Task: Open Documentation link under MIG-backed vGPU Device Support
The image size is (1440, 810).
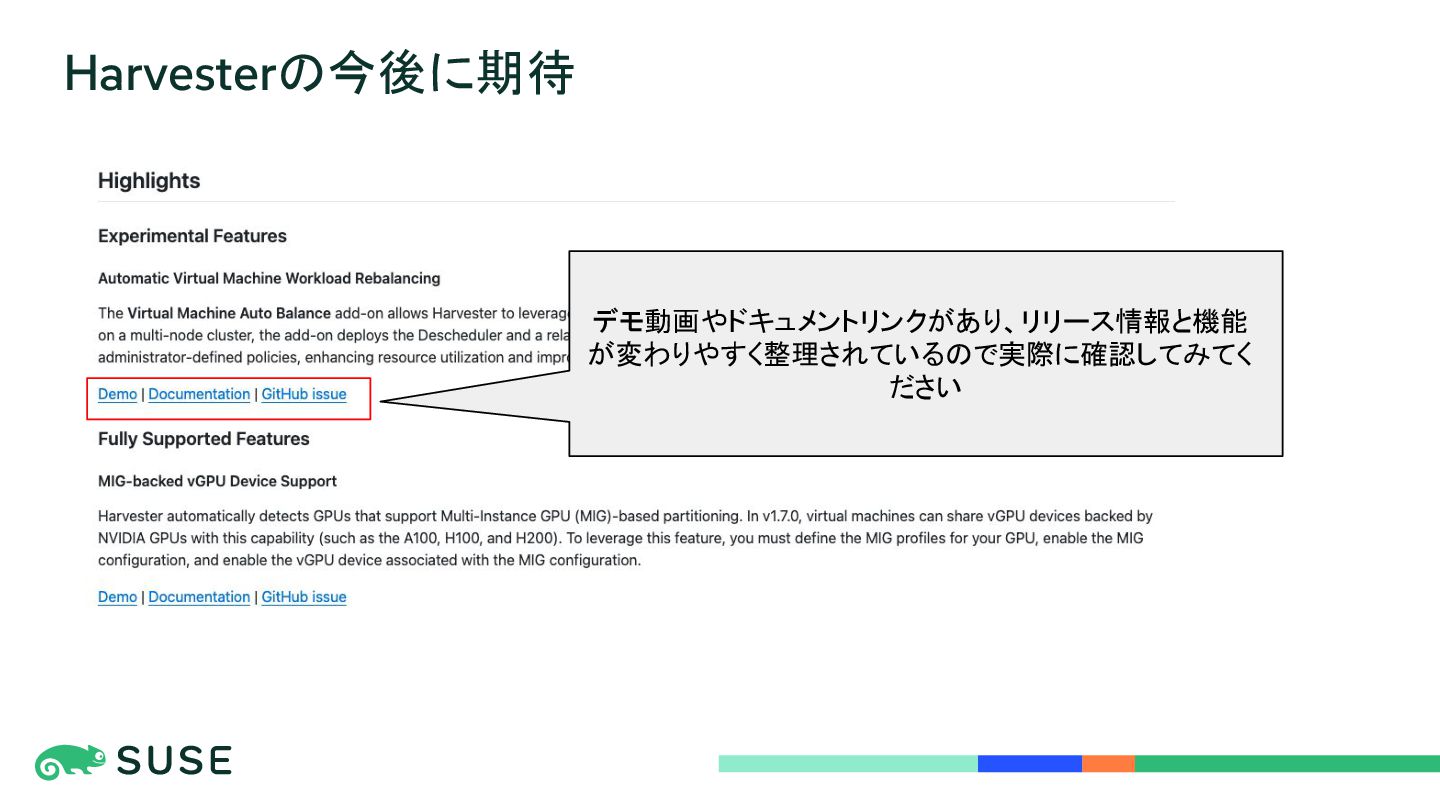Action: [x=199, y=597]
